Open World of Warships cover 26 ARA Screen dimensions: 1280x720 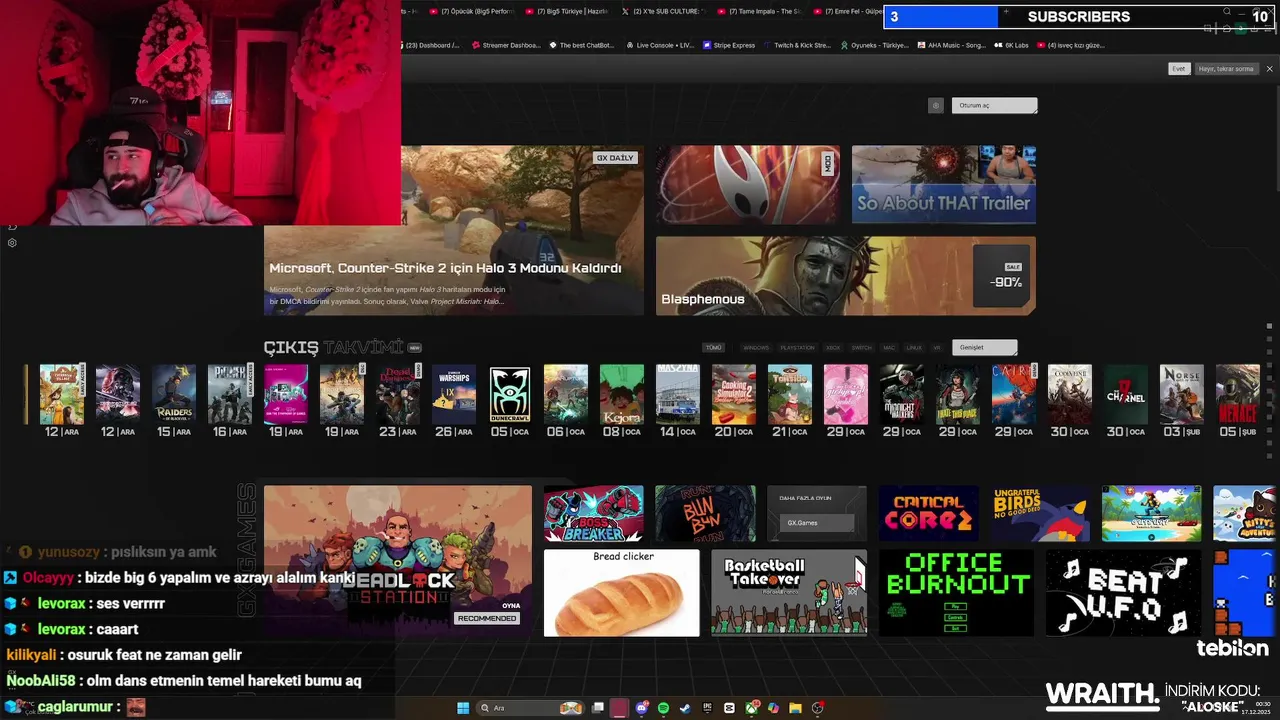point(454,394)
